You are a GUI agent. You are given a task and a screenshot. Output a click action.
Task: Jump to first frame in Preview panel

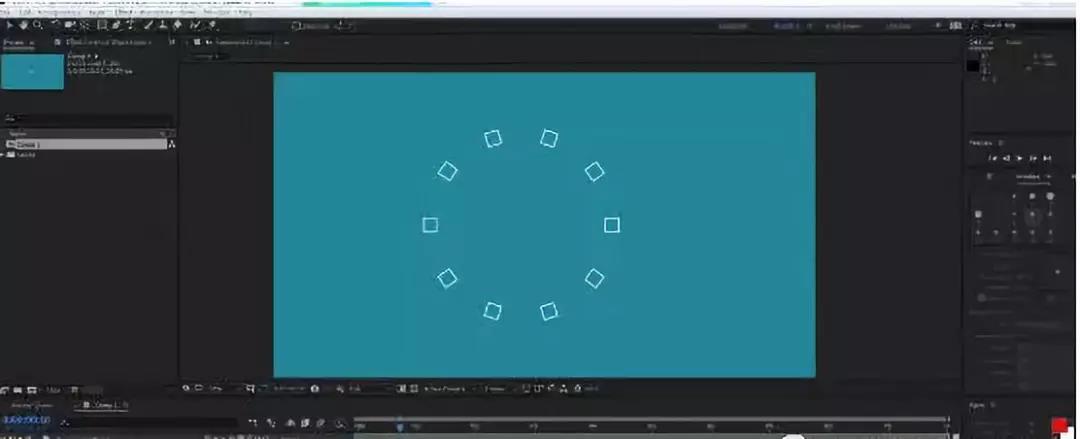coord(993,158)
